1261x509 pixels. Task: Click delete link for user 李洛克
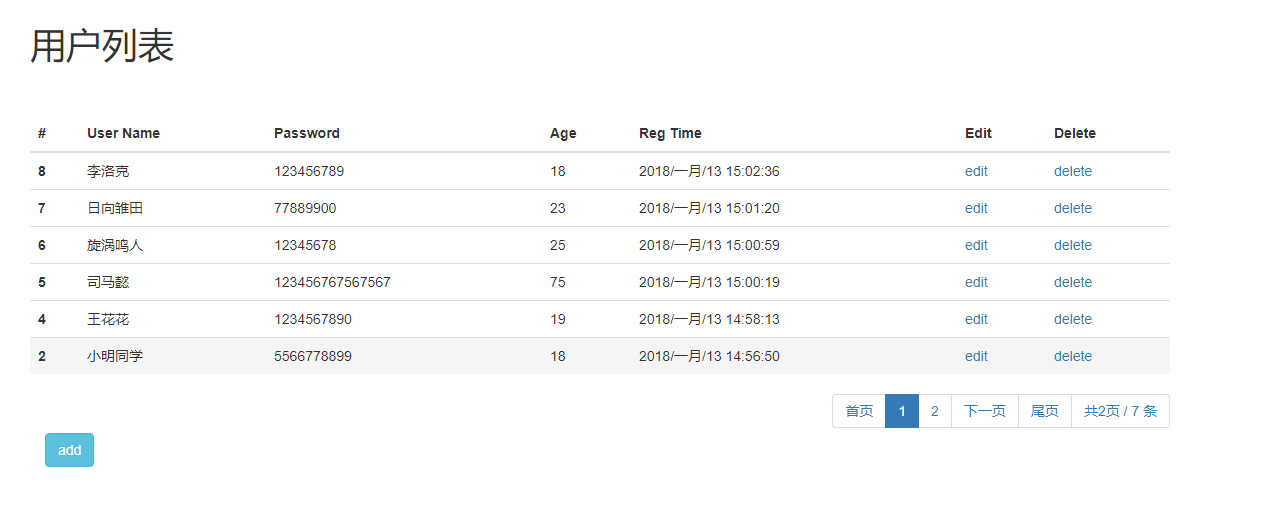pyautogui.click(x=1072, y=171)
